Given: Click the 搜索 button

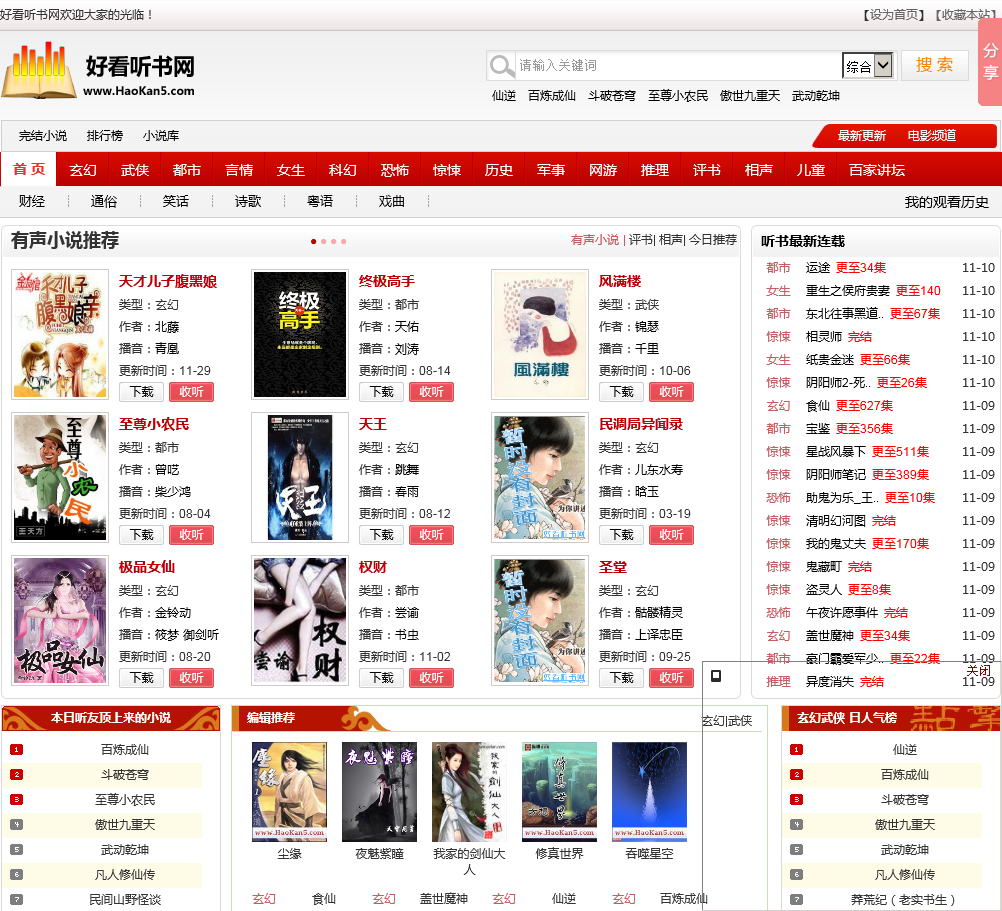Looking at the screenshot, I should click(x=934, y=65).
